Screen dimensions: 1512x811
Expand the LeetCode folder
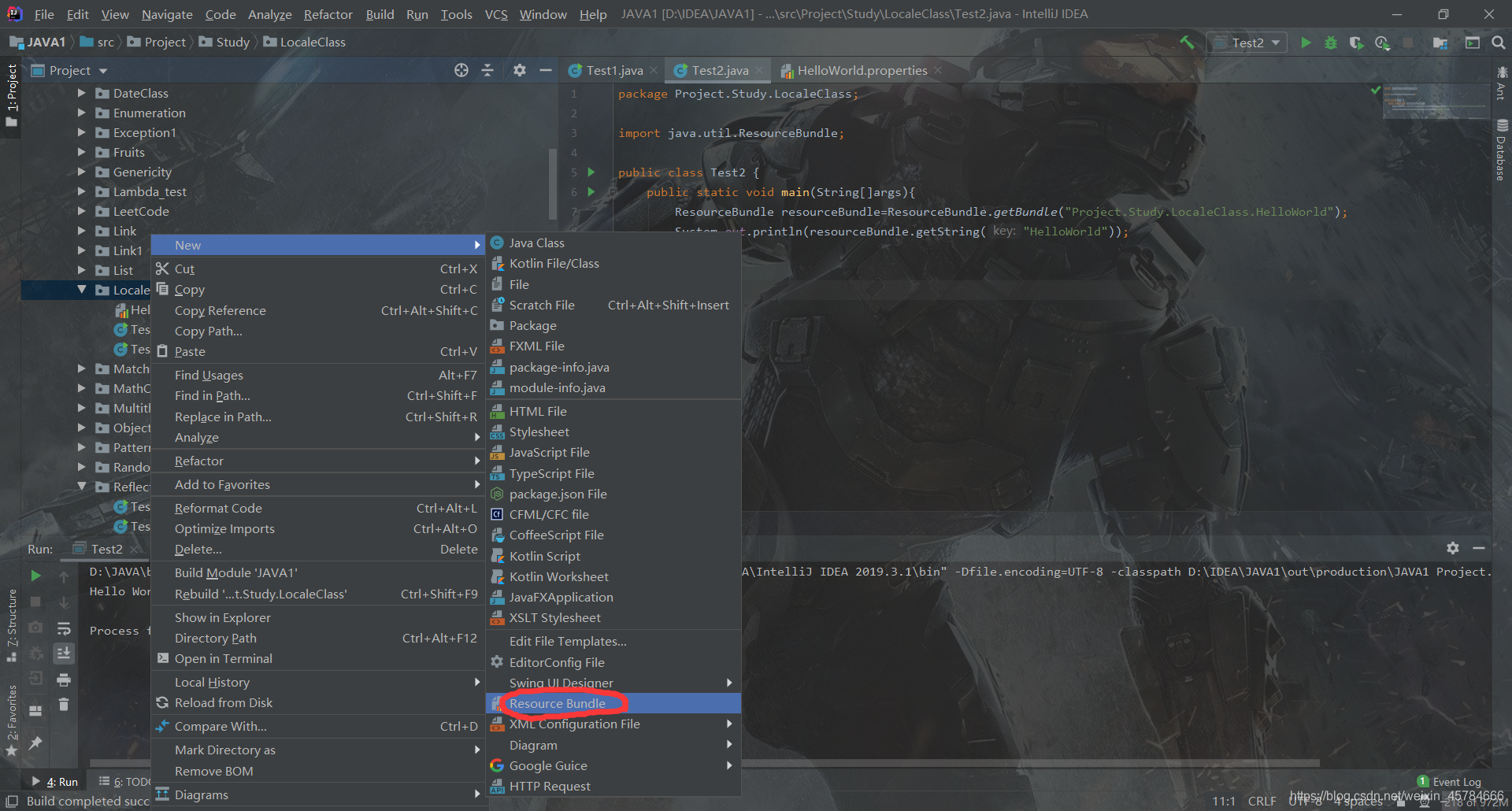pos(81,211)
